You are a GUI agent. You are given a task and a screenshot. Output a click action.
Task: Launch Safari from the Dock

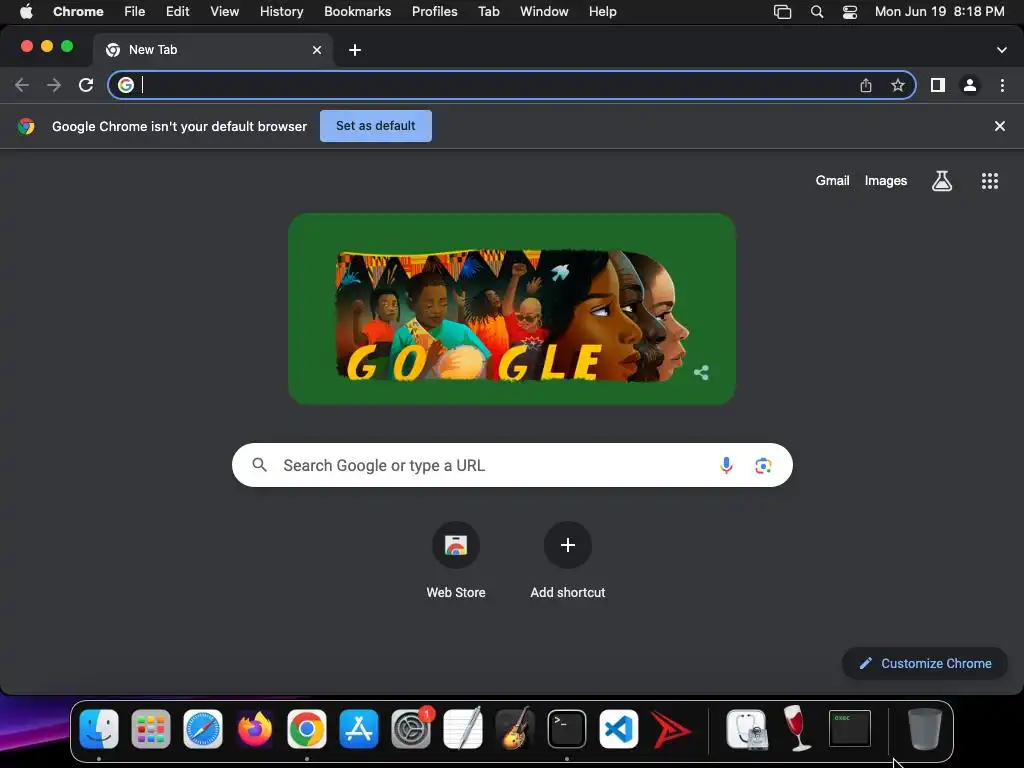click(203, 729)
